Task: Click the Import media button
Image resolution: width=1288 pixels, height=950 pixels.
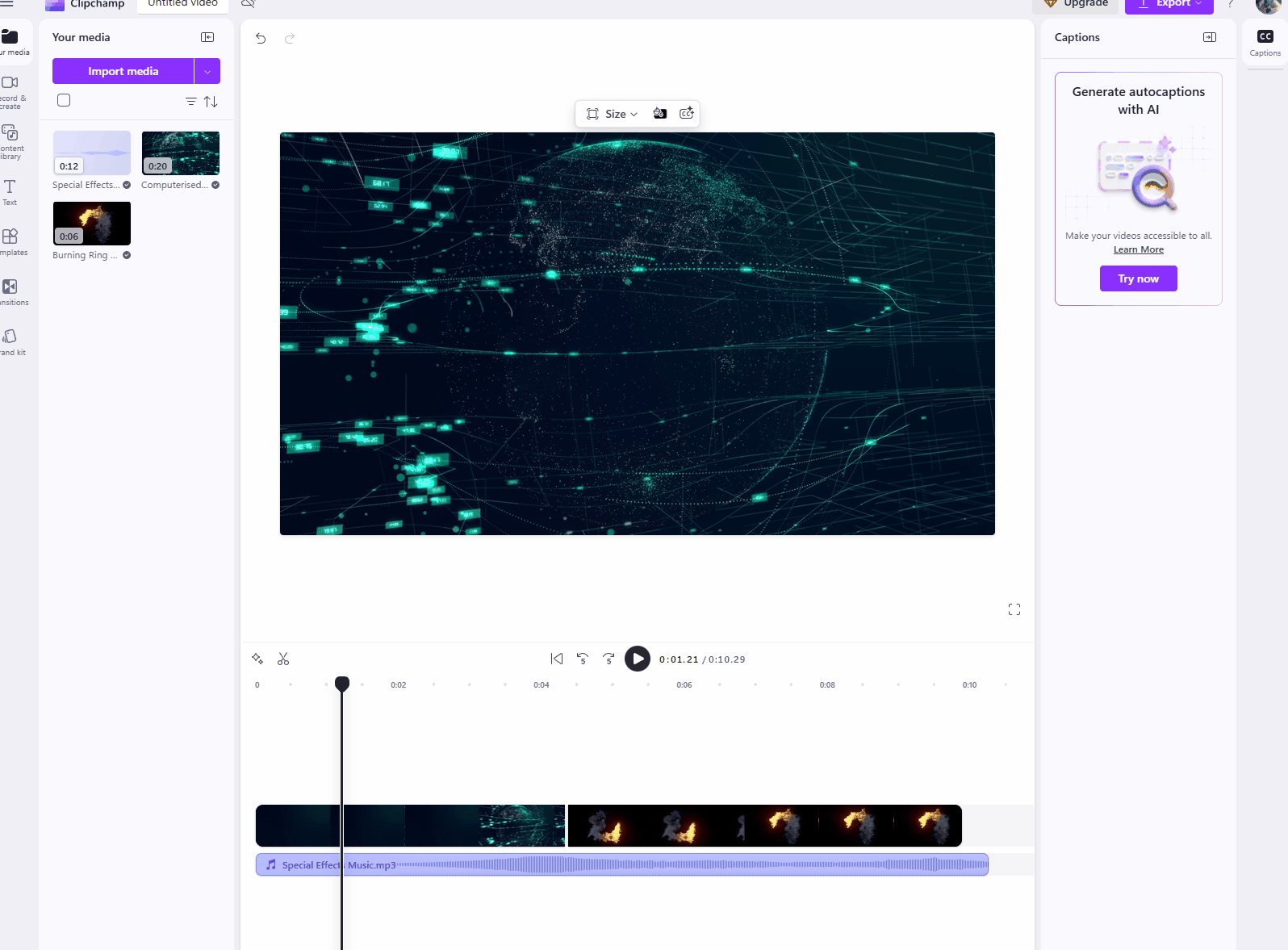Action: pyautogui.click(x=123, y=71)
